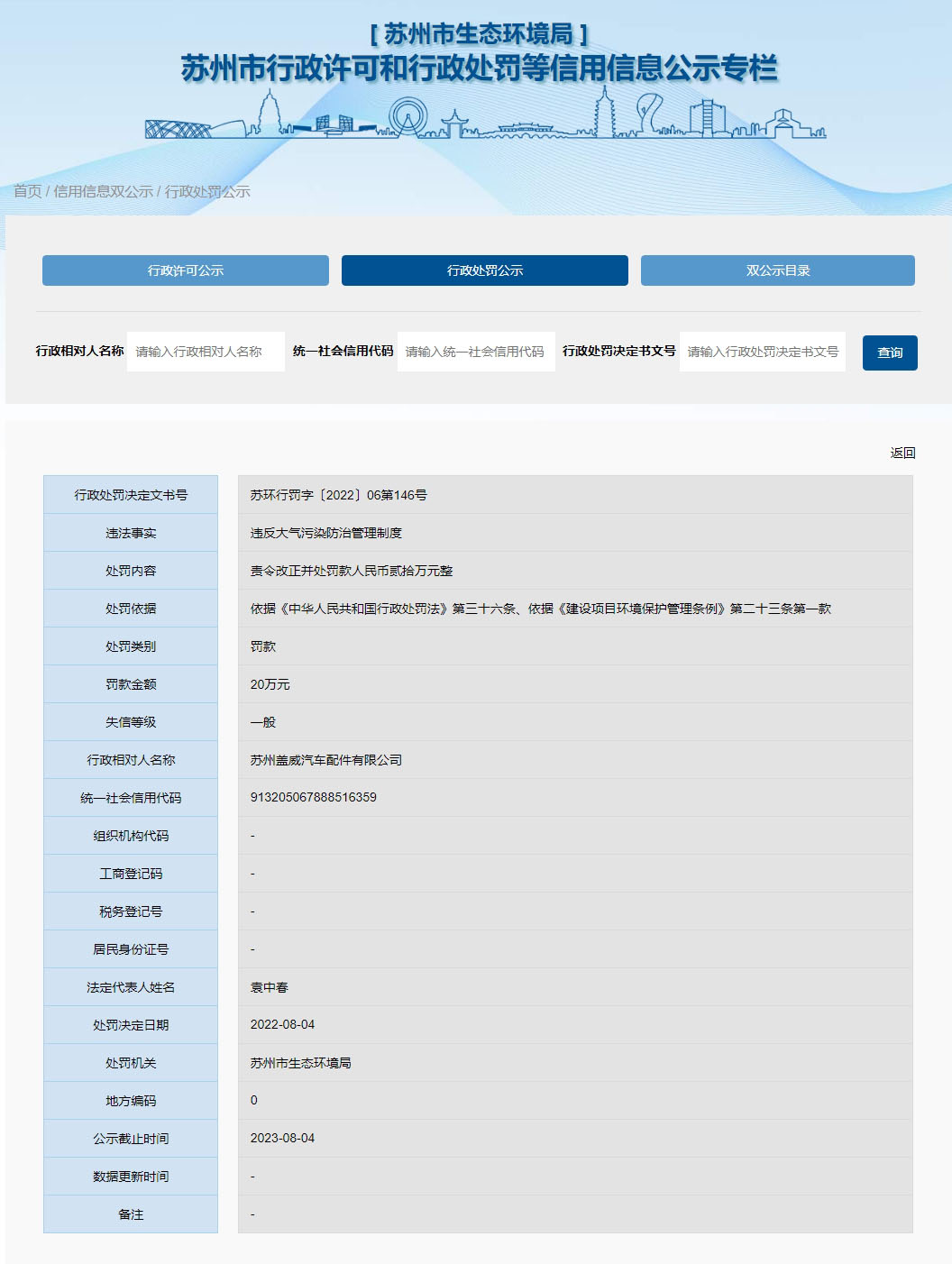
Task: Click decision date 2022-08-04
Action: click(282, 1024)
